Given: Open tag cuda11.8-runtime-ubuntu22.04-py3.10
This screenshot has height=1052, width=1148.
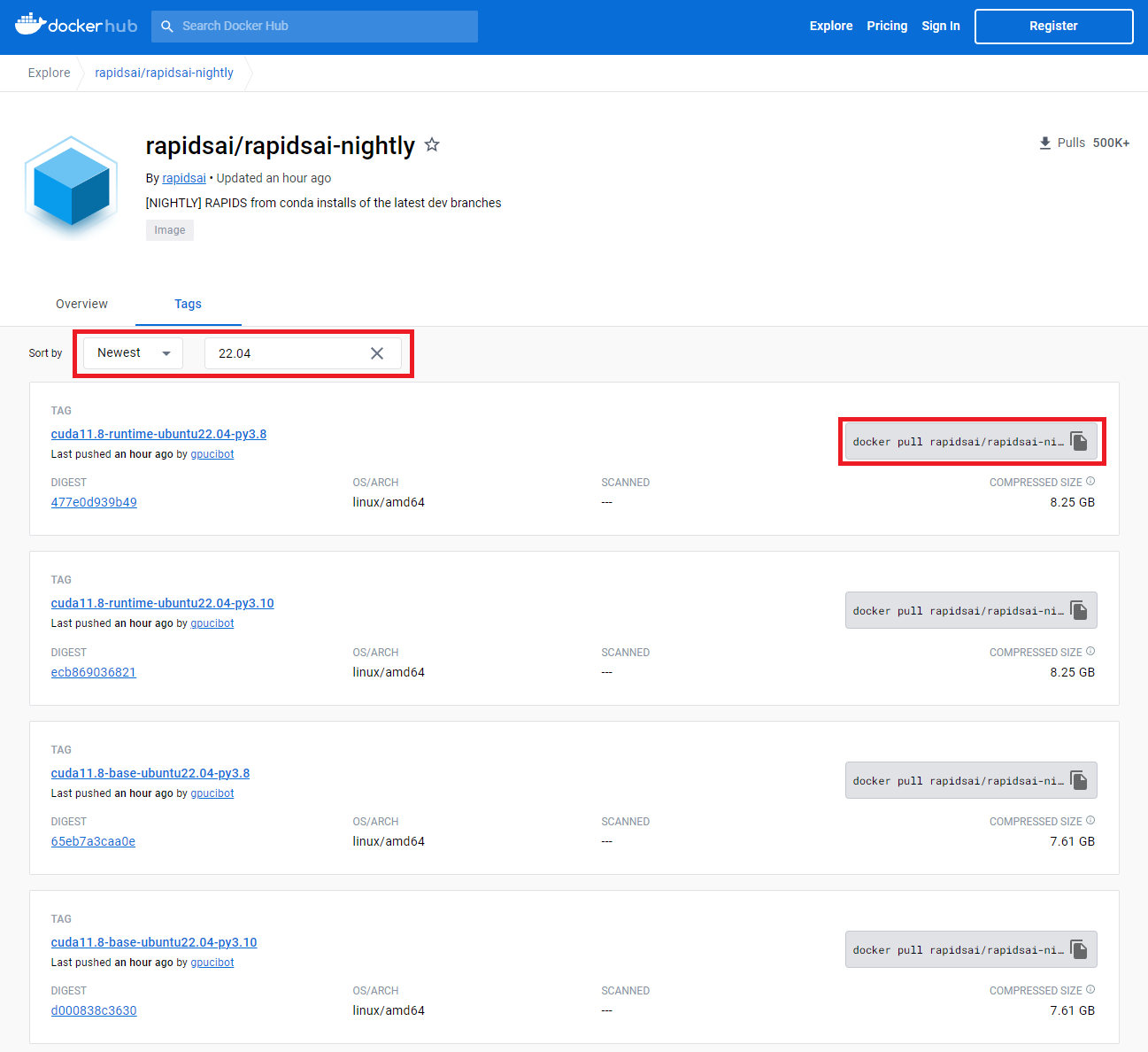Looking at the screenshot, I should click(162, 603).
